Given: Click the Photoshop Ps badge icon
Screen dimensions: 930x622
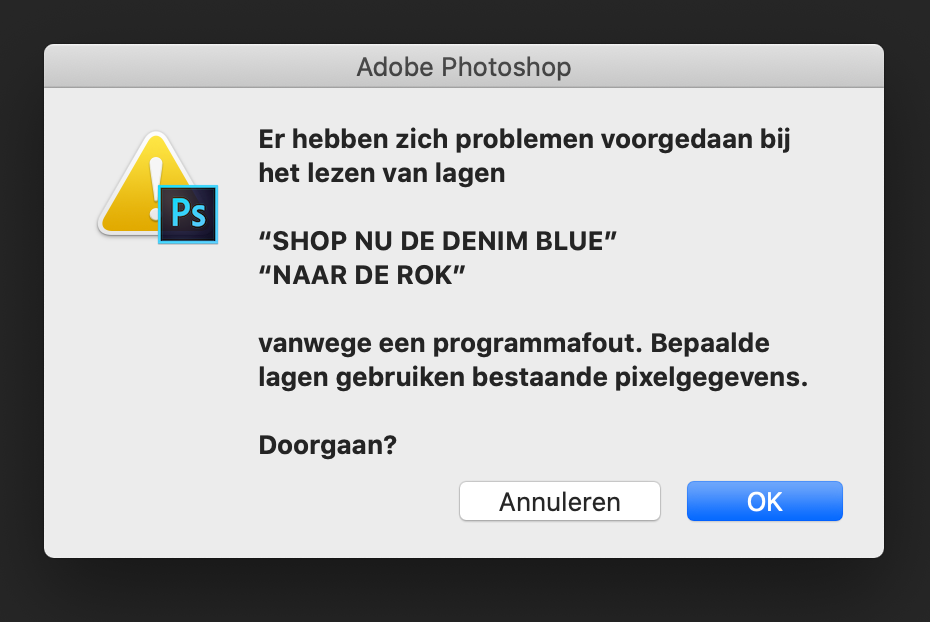Looking at the screenshot, I should point(188,213).
